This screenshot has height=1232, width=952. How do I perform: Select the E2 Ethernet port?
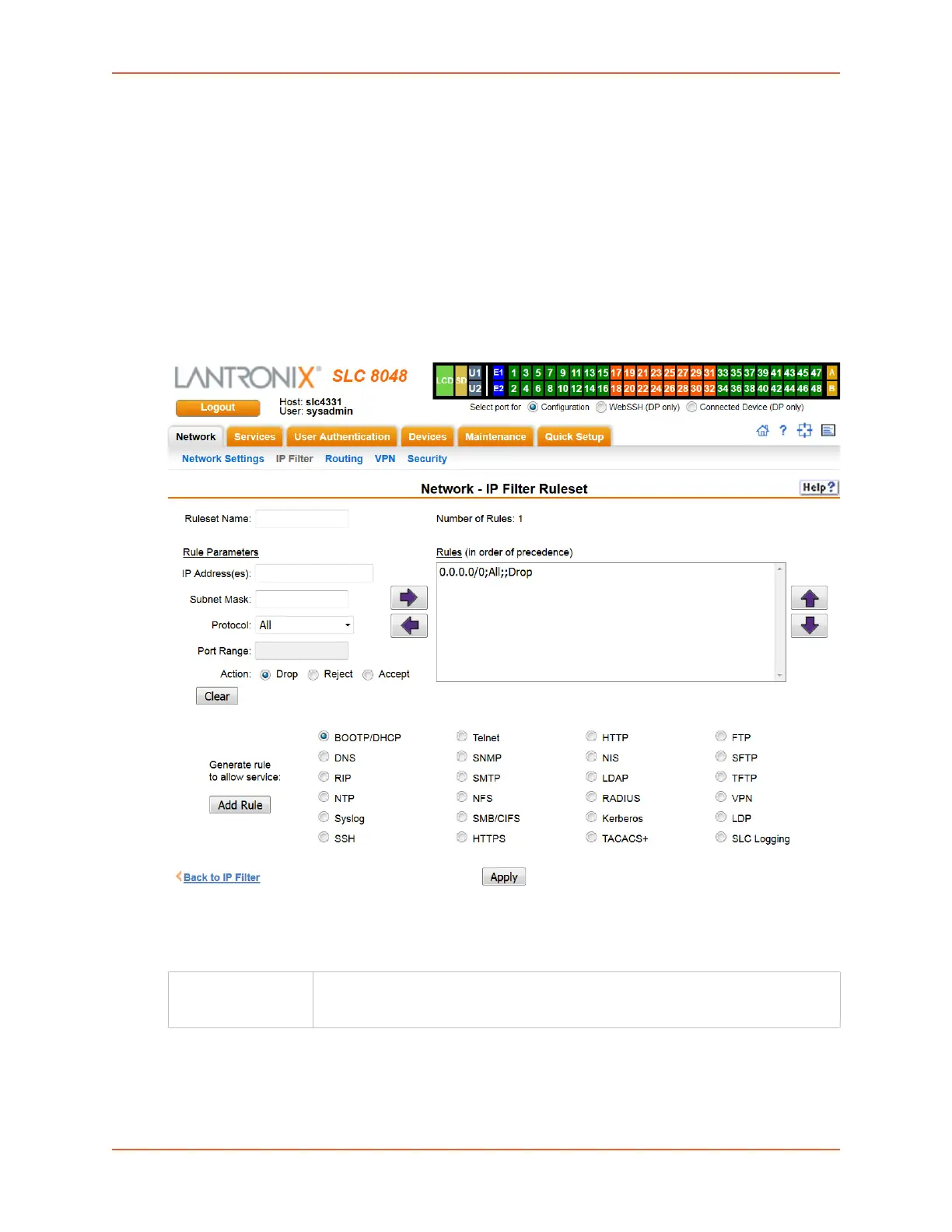(499, 388)
